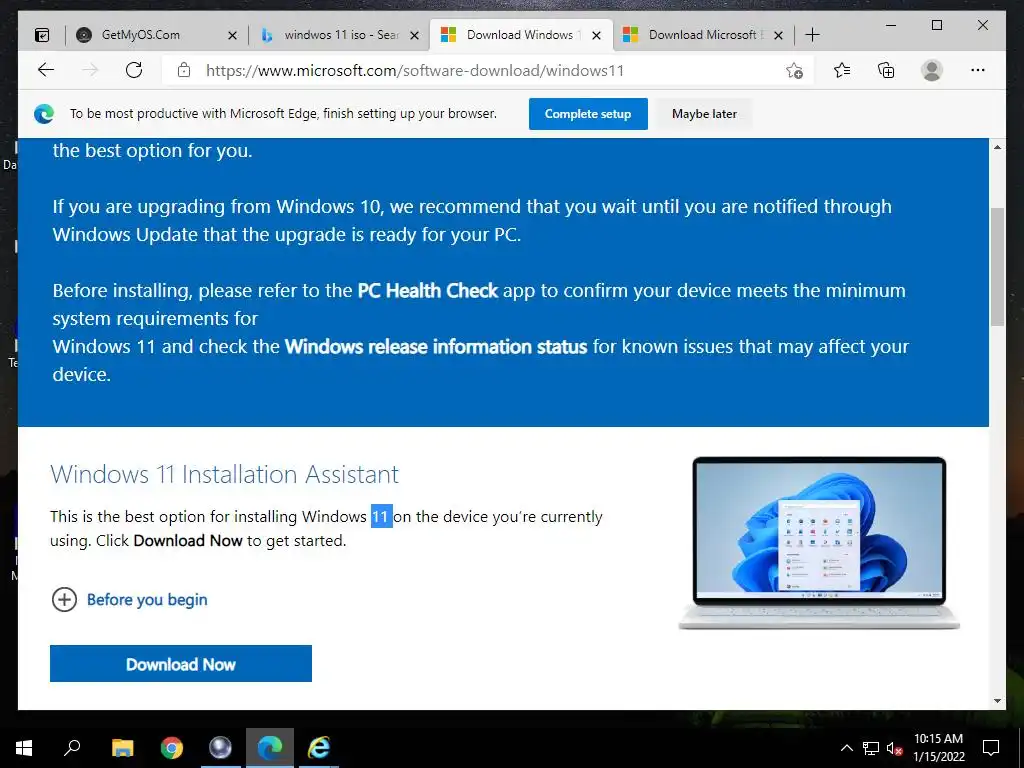Close the Download Windows 11 tab
Viewport: 1024px width, 768px height.
tap(596, 35)
